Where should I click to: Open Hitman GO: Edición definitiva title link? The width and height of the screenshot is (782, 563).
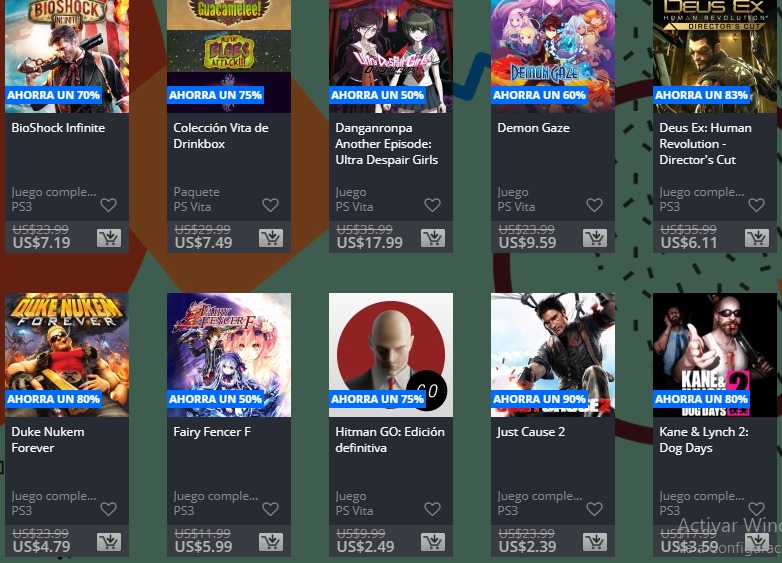click(x=390, y=440)
